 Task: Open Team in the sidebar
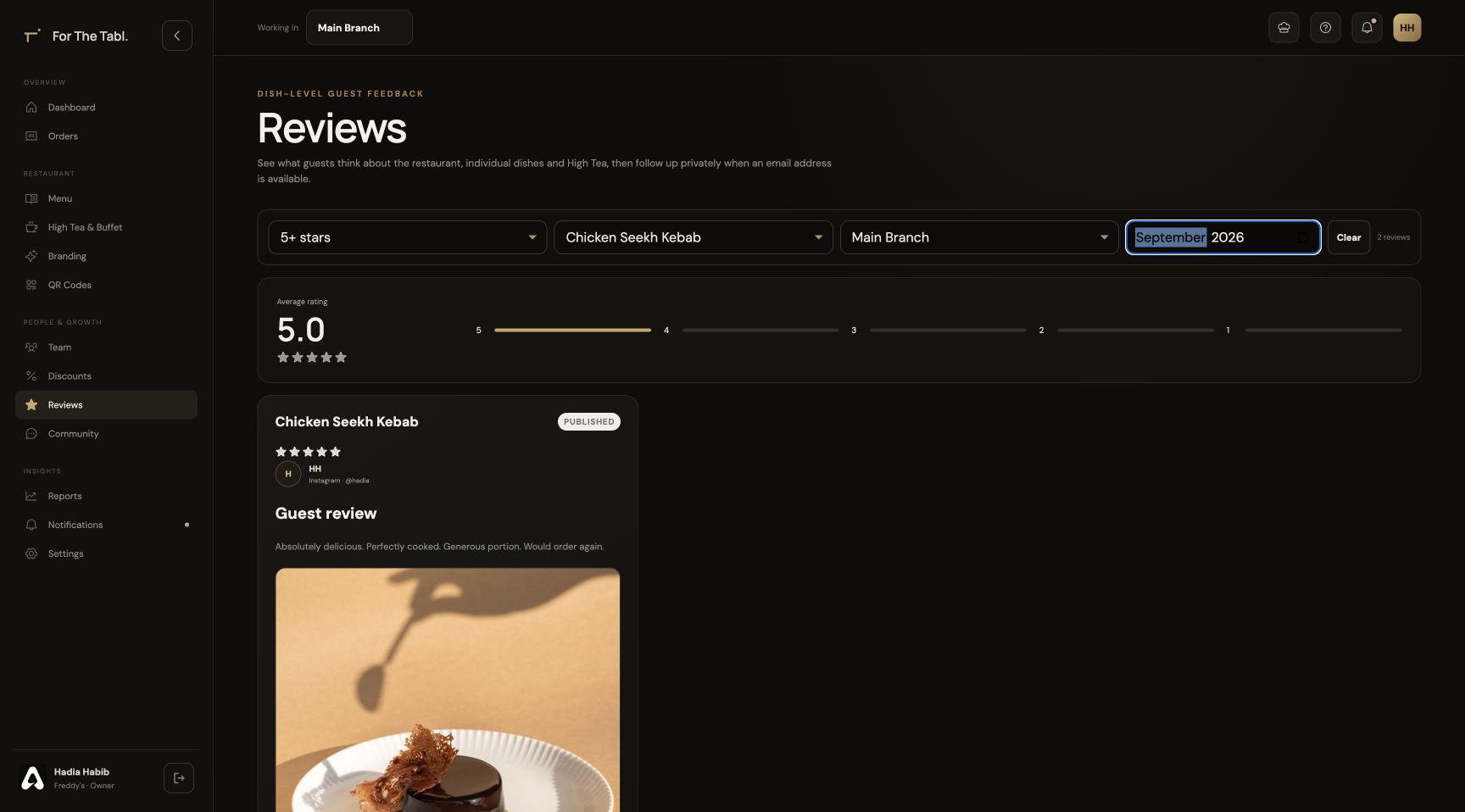[x=106, y=348]
